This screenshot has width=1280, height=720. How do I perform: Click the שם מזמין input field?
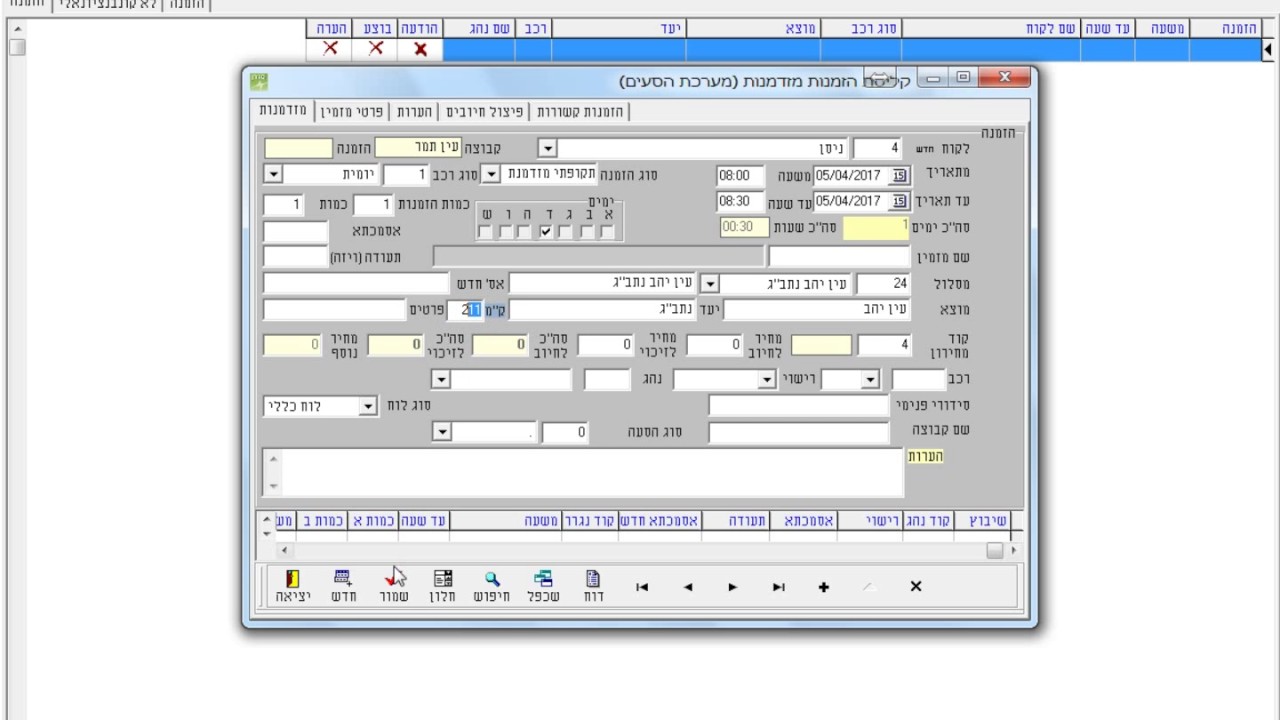point(838,258)
